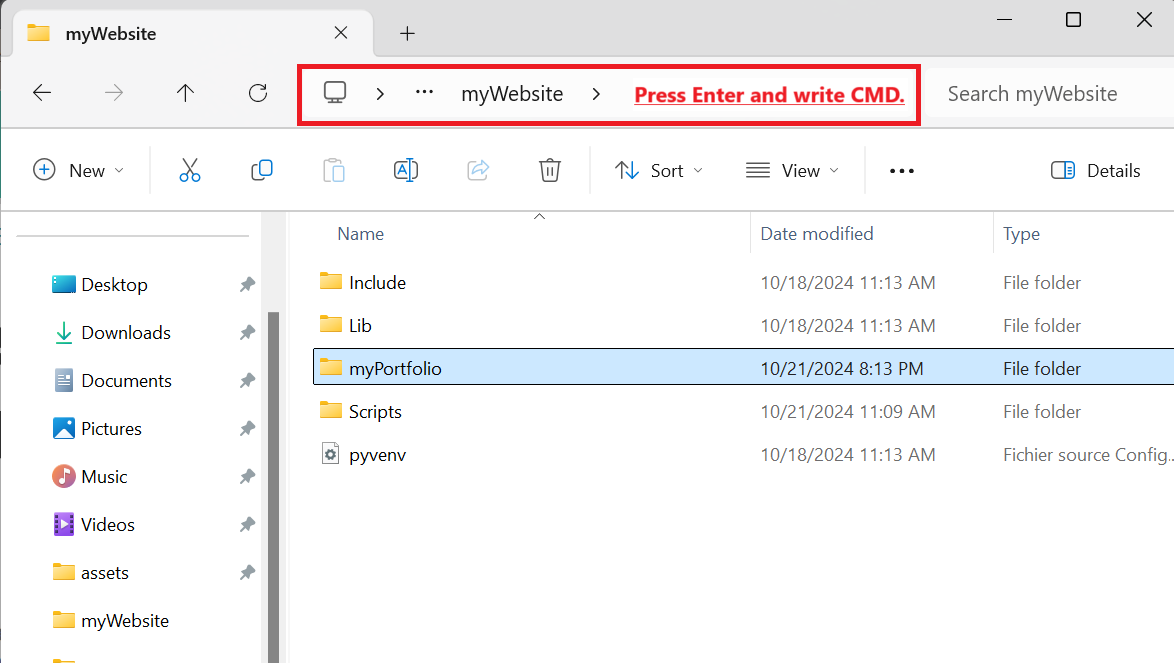Screen dimensions: 1174x663
Task: Unpin Downloads using its pin icon
Action: 247,332
